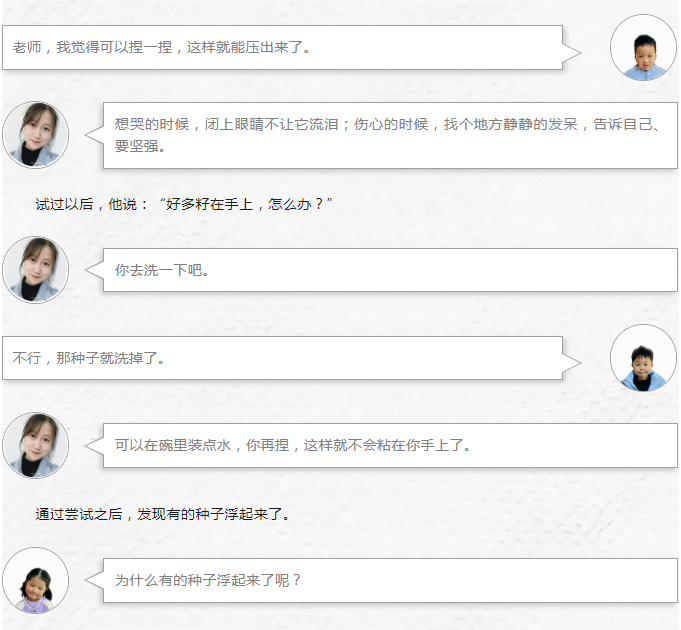Click the bubble '可以在碗里装点水，你再捏'
The width and height of the screenshot is (681, 630).
click(390, 445)
